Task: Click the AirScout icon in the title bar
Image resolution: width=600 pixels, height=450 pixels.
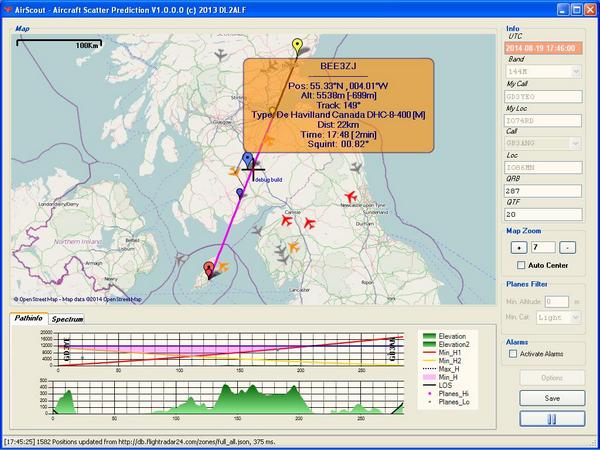Action: click(7, 10)
